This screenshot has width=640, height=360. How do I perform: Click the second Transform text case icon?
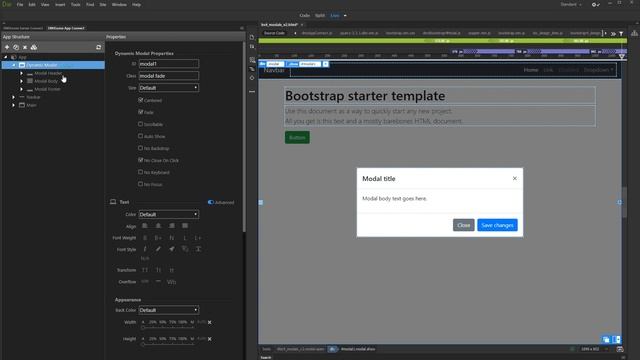(x=158, y=270)
